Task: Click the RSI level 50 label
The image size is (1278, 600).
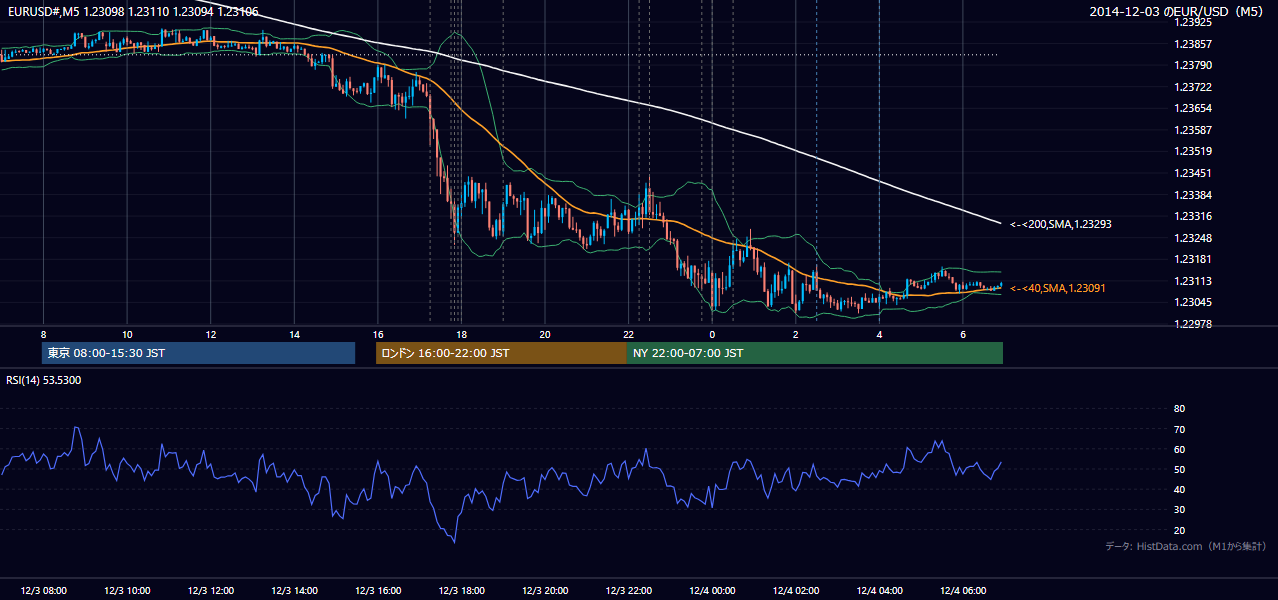Action: coord(1179,469)
